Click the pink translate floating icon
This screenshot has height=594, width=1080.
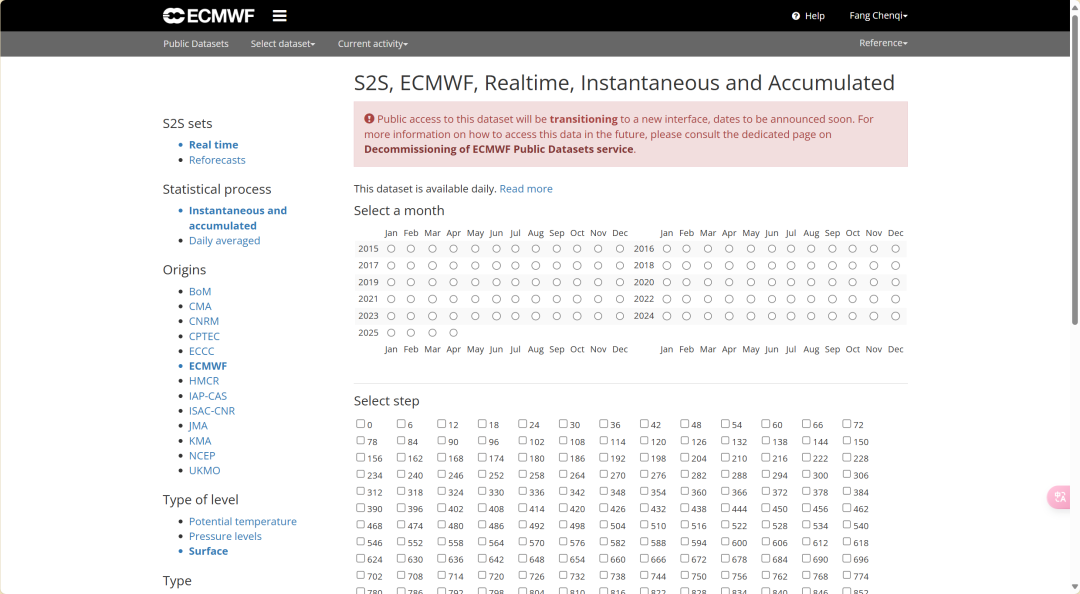pos(1059,498)
